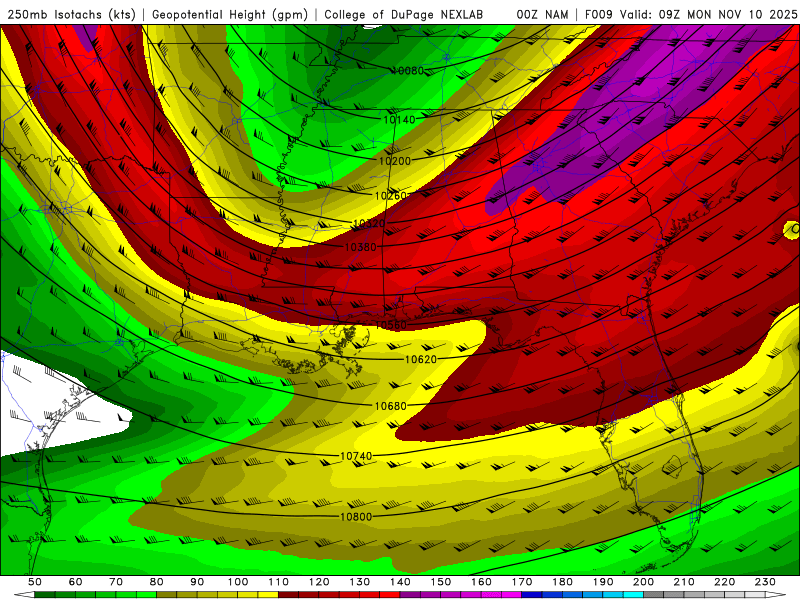Click the bright yellow swatch ending at 110

(x=268, y=595)
